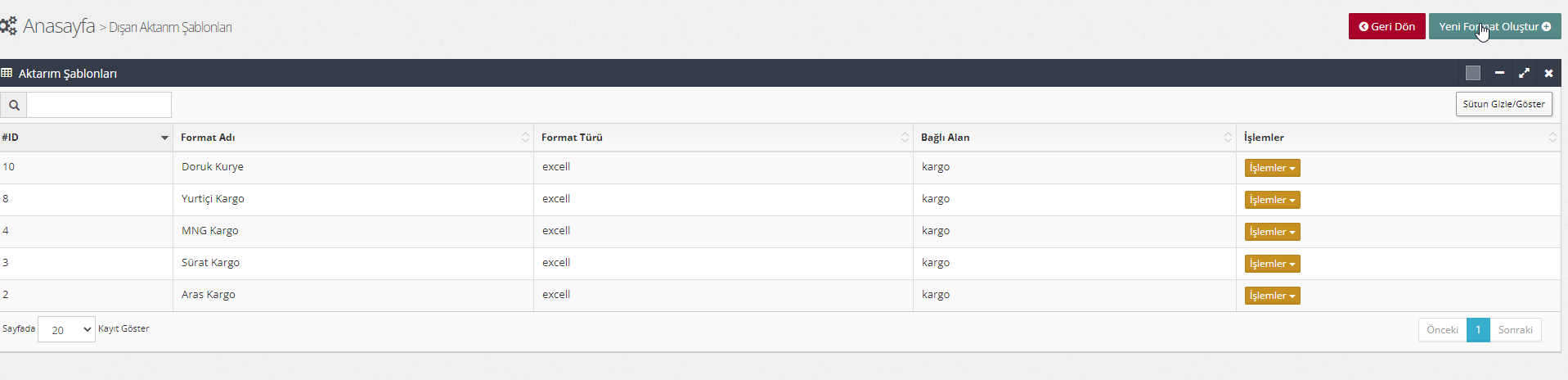Open İşlemler dropdown for Aras Kargo
1568x380 pixels.
click(x=1272, y=296)
